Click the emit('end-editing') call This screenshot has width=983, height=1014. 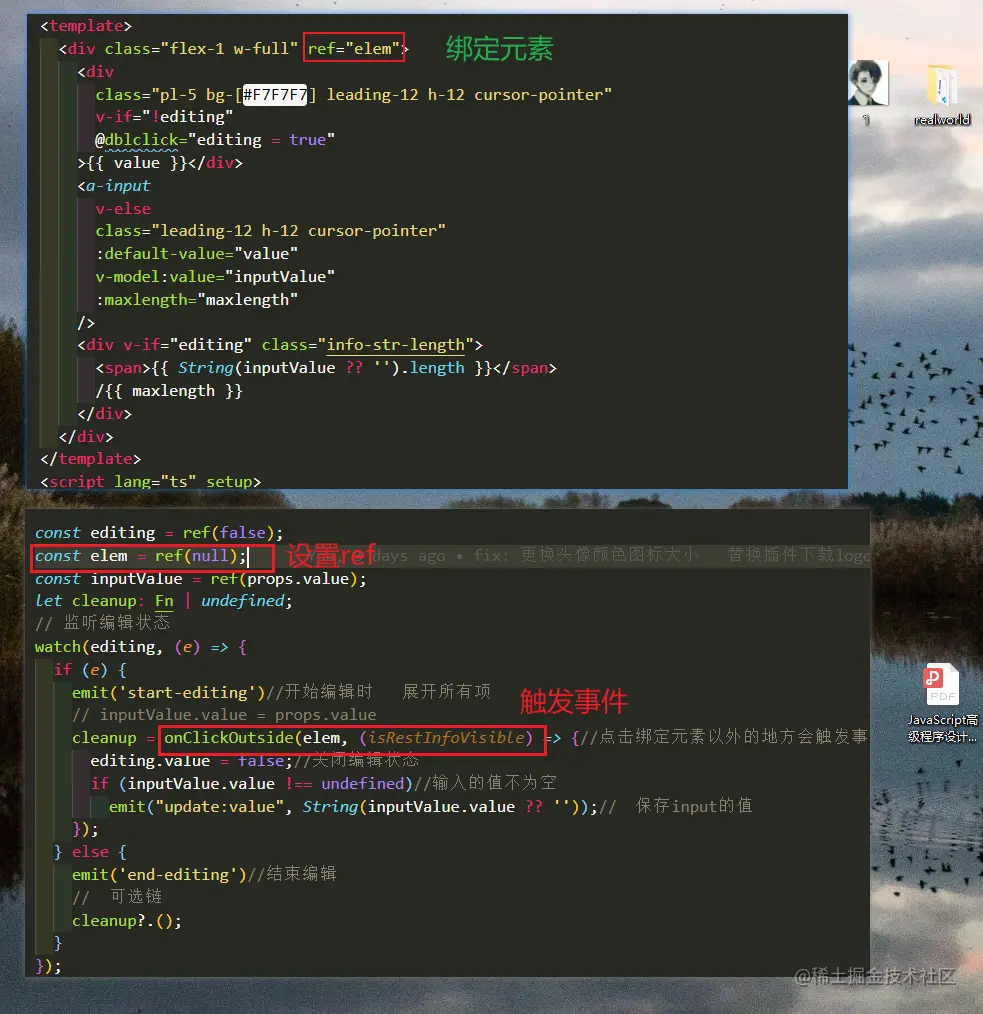(x=160, y=874)
